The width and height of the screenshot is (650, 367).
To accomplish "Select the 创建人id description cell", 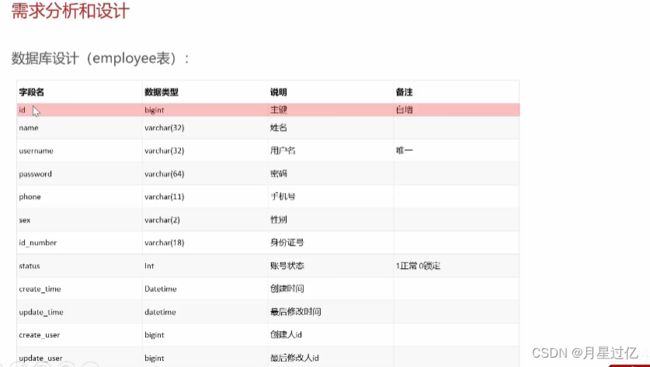I will point(286,335).
